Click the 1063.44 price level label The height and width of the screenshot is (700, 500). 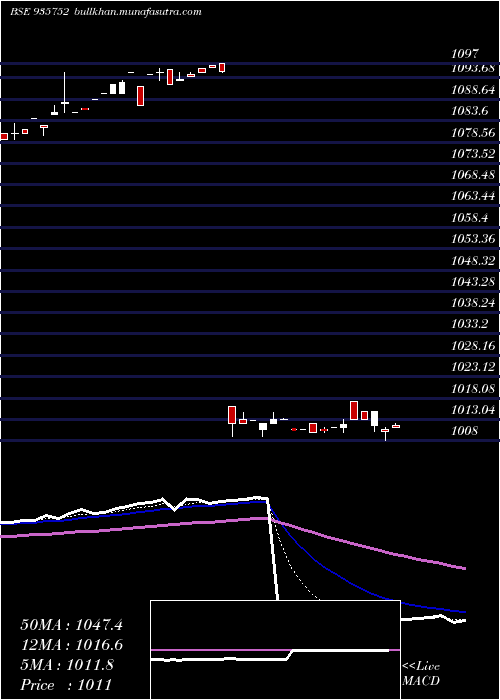tap(473, 196)
